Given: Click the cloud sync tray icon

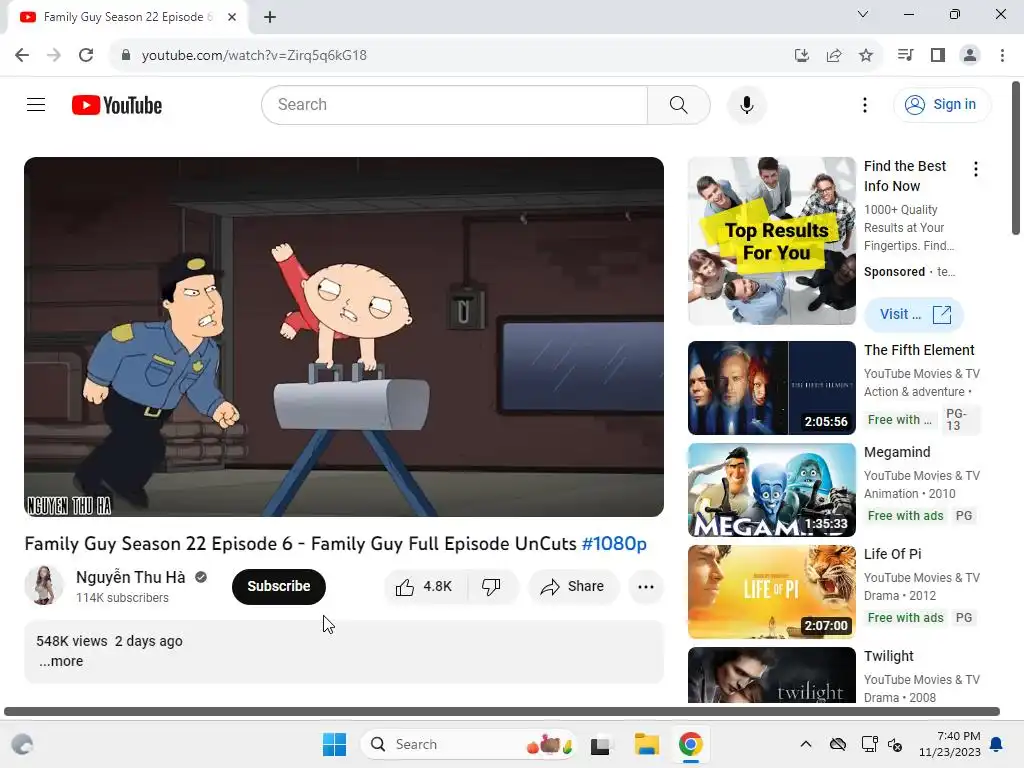Looking at the screenshot, I should pos(838,744).
